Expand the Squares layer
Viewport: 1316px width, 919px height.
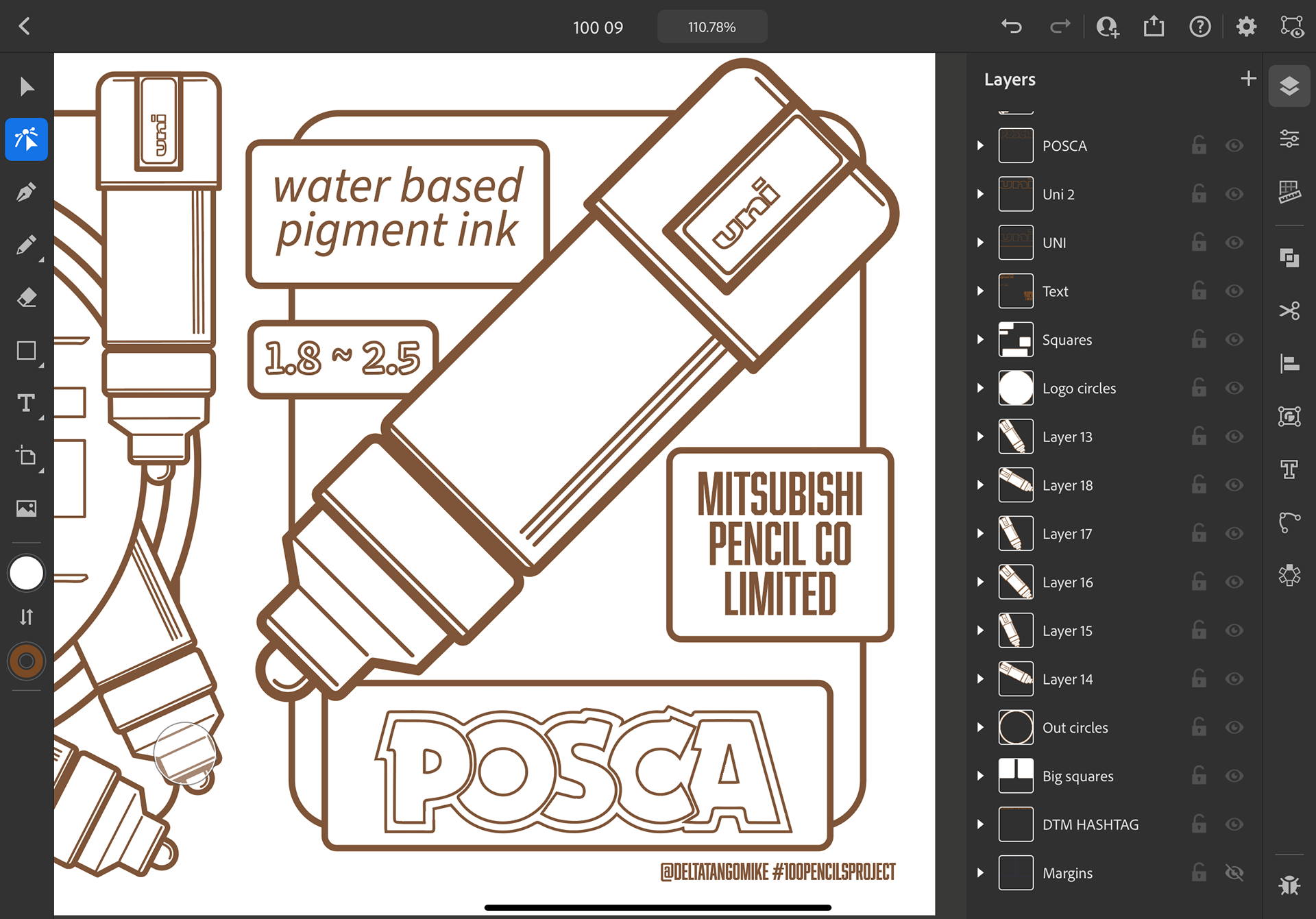coord(981,339)
